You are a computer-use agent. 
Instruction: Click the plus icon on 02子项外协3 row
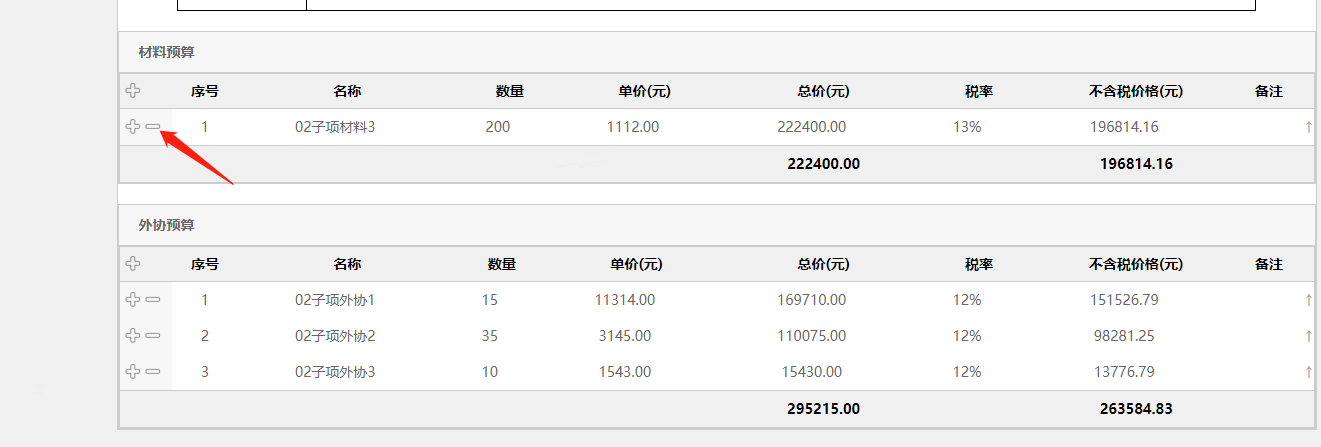pos(133,371)
